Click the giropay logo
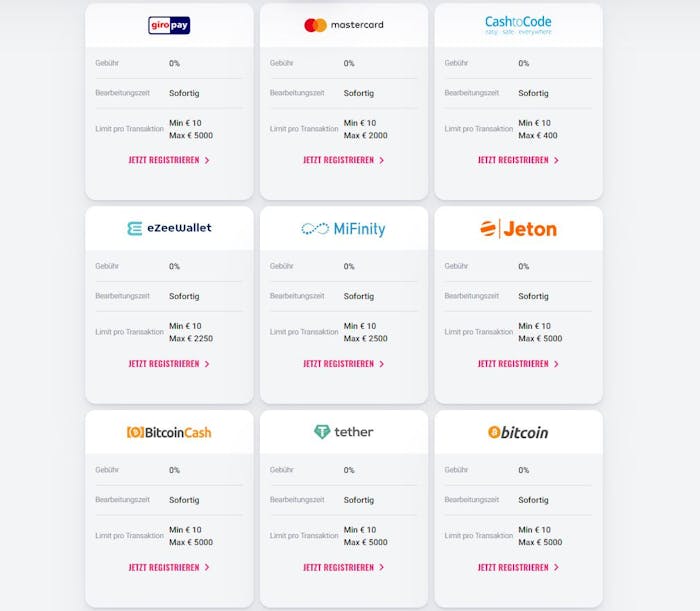The image size is (700, 611). coord(169,25)
